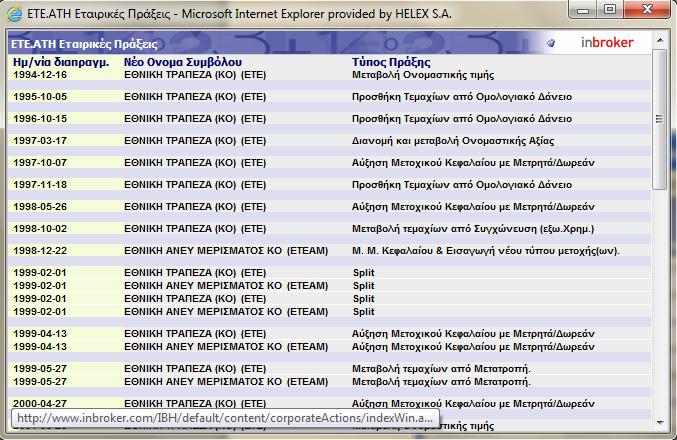677x440 pixels.
Task: Click 'ΕΘΝΙΚΗ ΤΡΑΠΕΖΑ (ΚΟ) (ΕΤΕ)' in the 1996-10-15 row
Action: [x=195, y=119]
